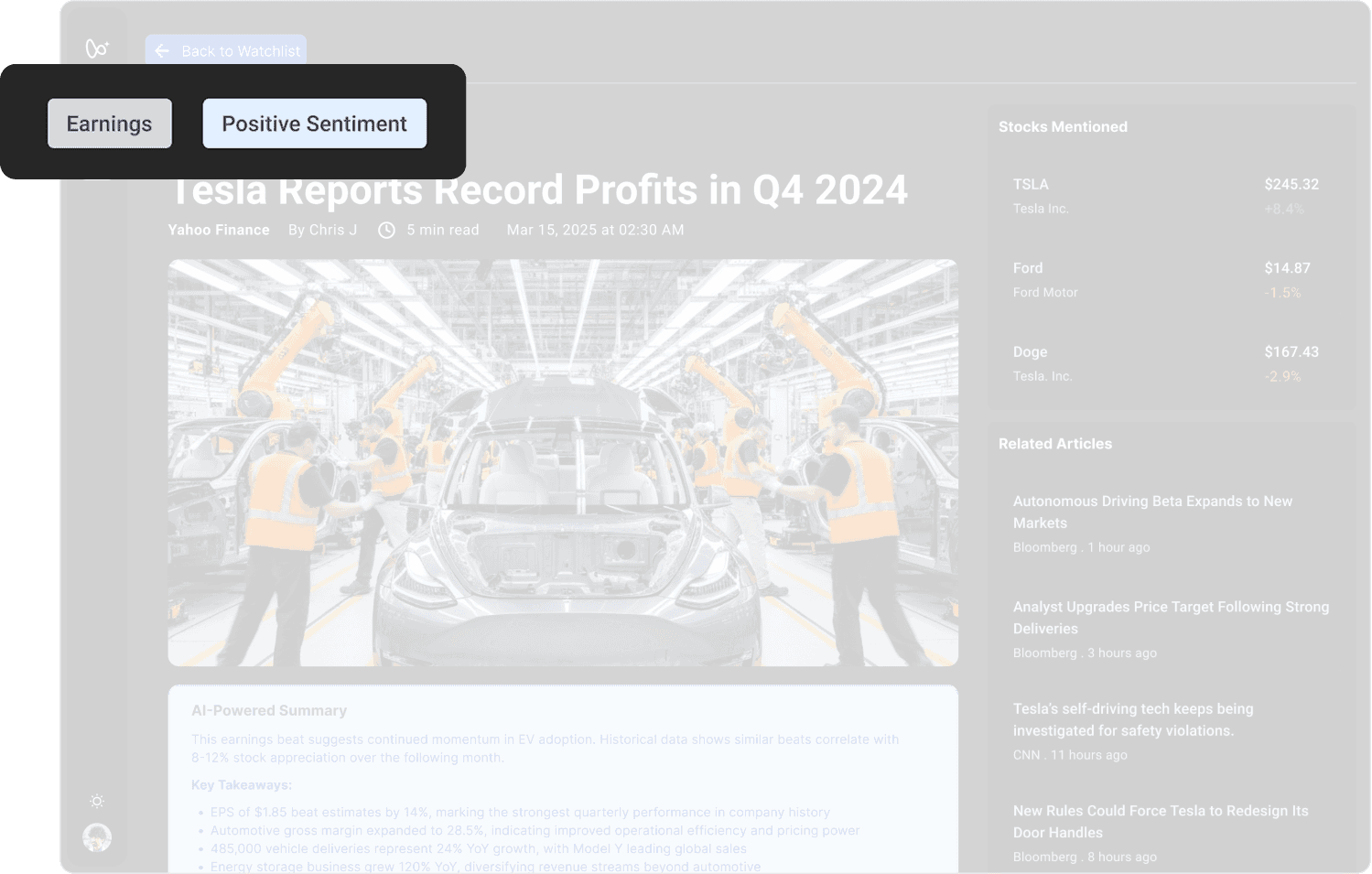
Task: Click the $167.43 Doge price
Action: (1291, 352)
